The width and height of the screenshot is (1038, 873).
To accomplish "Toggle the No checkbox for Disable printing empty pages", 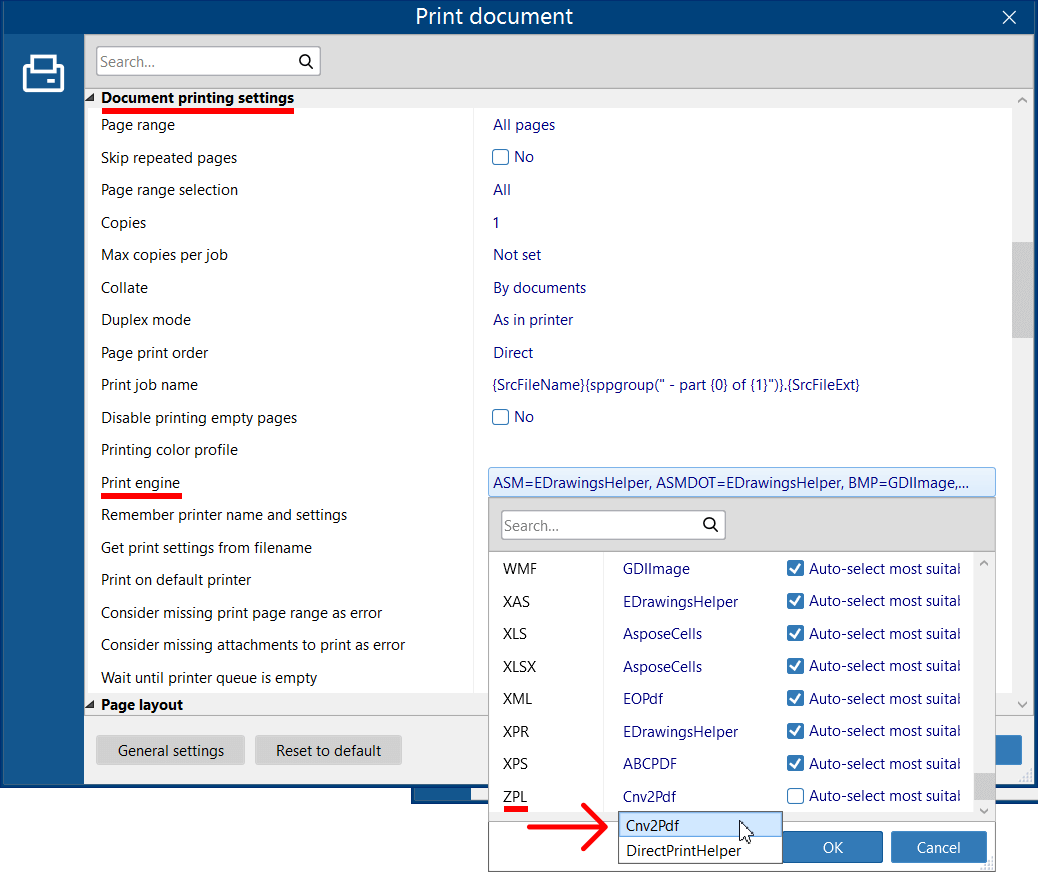I will tap(500, 417).
